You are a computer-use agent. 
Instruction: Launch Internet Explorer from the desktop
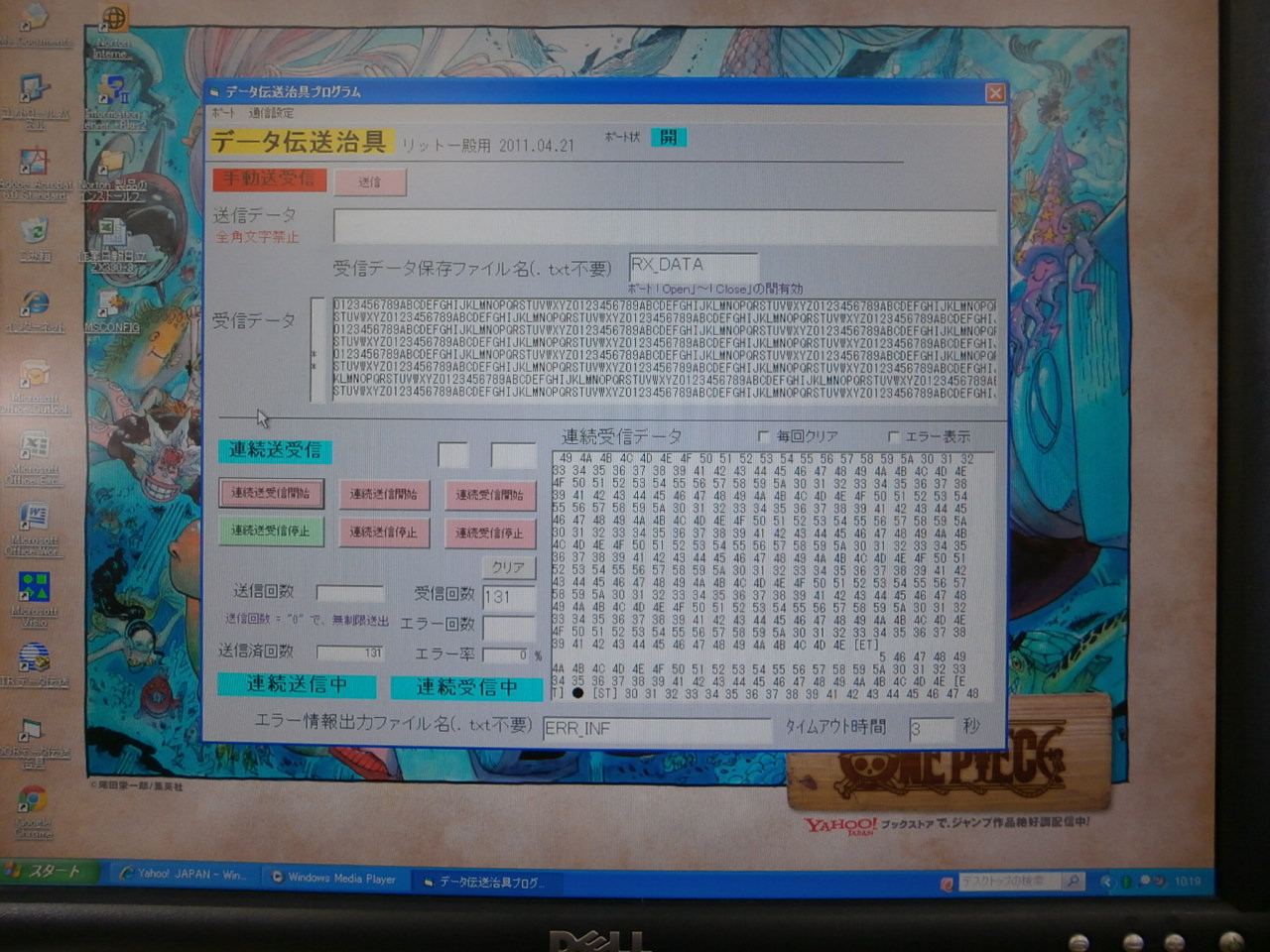tap(35, 310)
